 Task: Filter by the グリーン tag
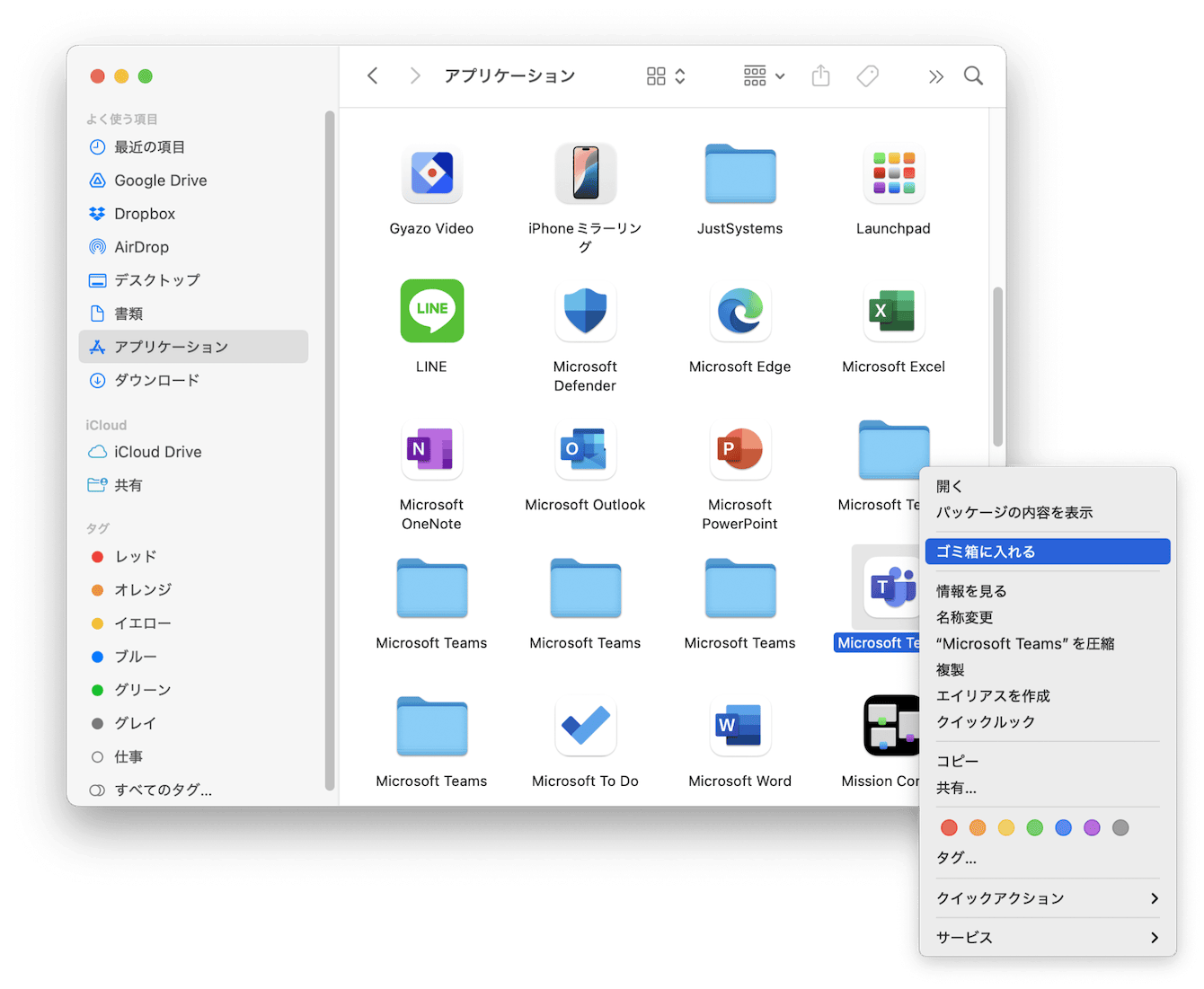[193, 690]
